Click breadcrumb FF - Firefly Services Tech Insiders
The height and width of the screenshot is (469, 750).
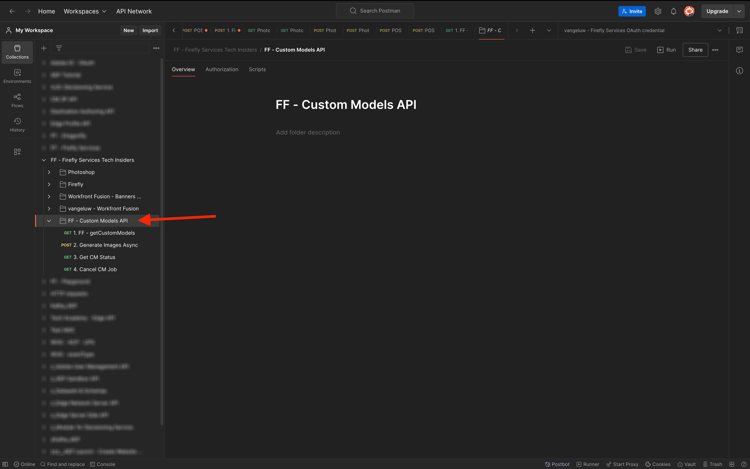pyautogui.click(x=215, y=50)
